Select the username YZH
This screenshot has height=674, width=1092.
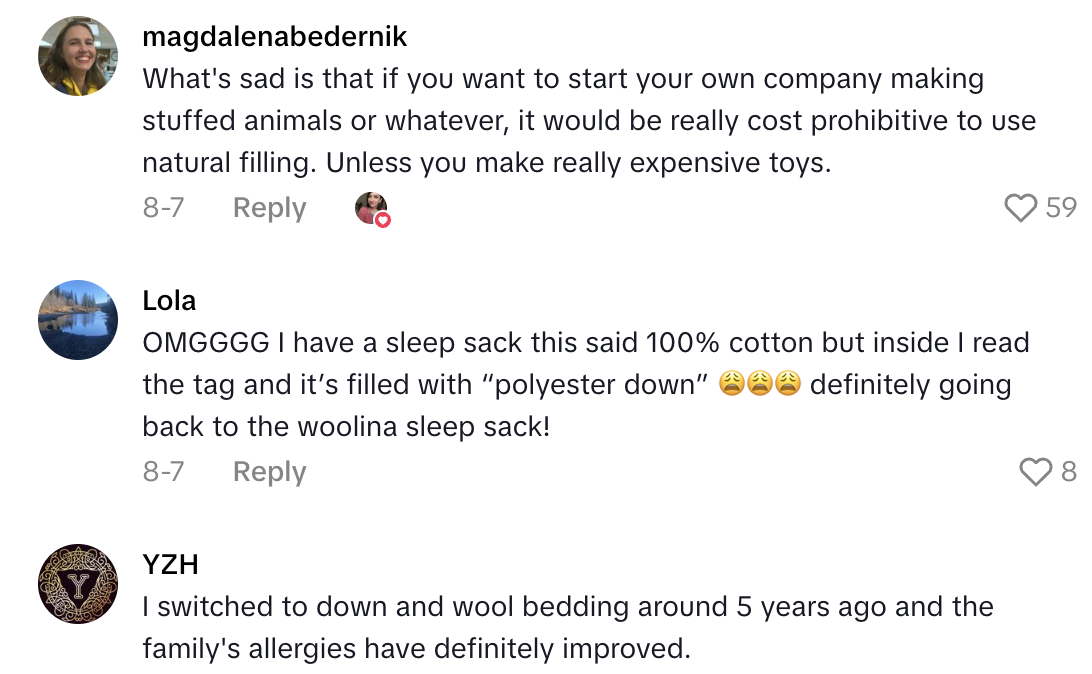170,564
